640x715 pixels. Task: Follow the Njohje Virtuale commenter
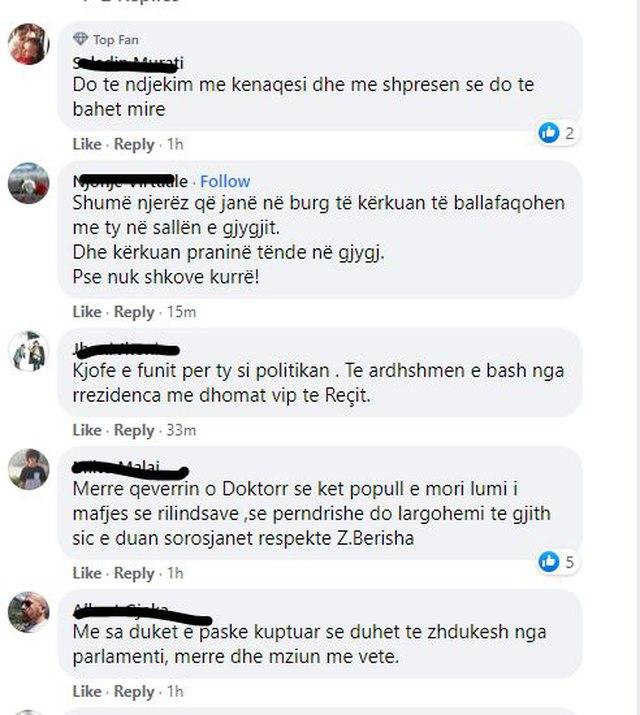pyautogui.click(x=225, y=181)
